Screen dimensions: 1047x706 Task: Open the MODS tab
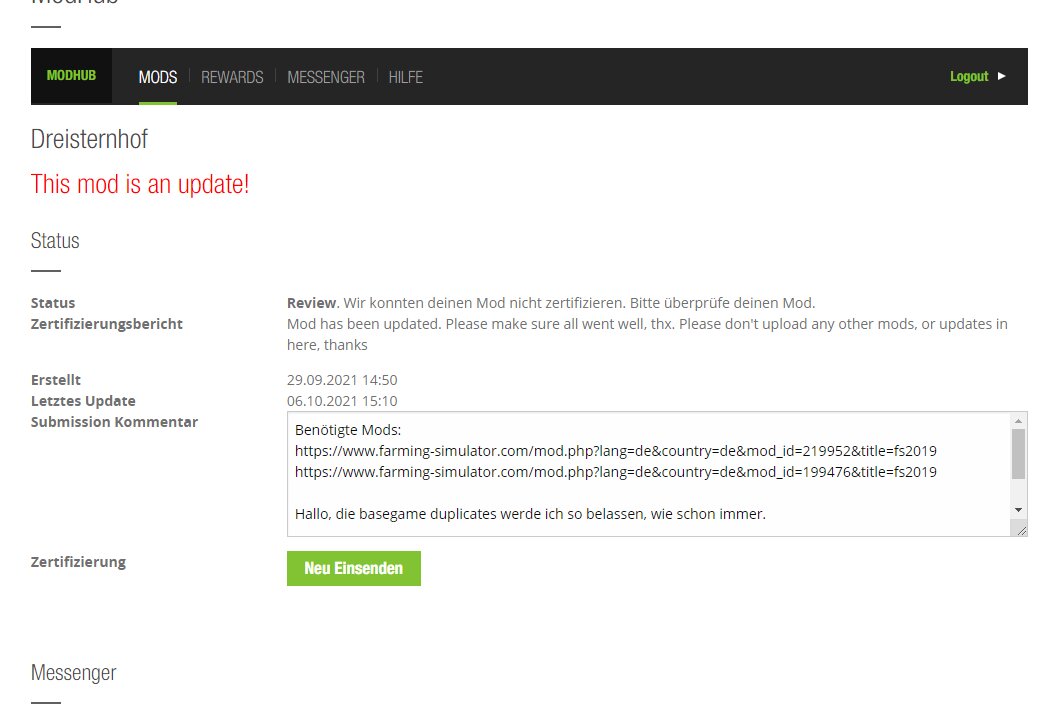(x=158, y=77)
